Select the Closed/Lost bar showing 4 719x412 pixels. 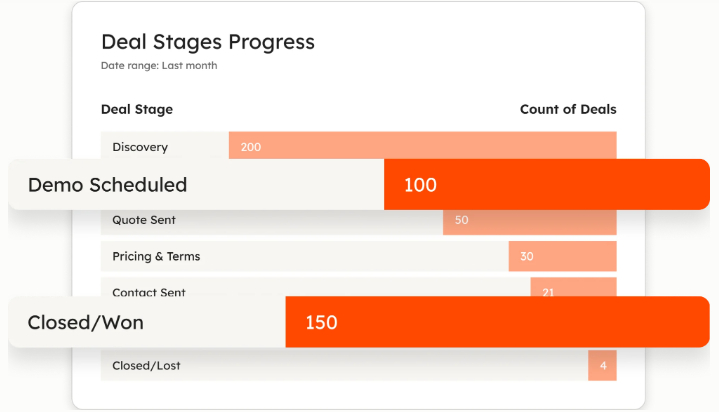(x=602, y=366)
